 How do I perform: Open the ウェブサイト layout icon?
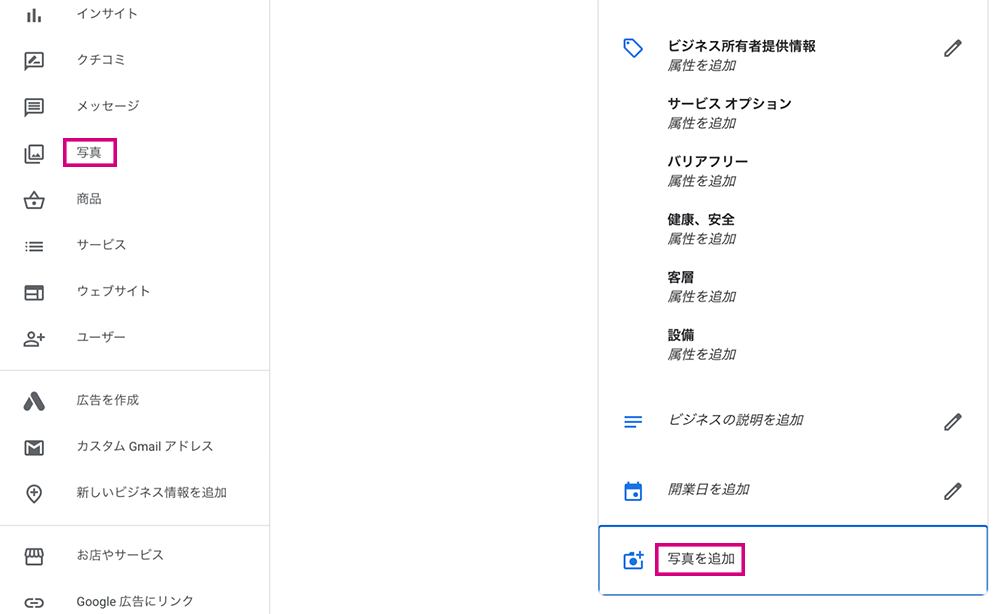(34, 293)
